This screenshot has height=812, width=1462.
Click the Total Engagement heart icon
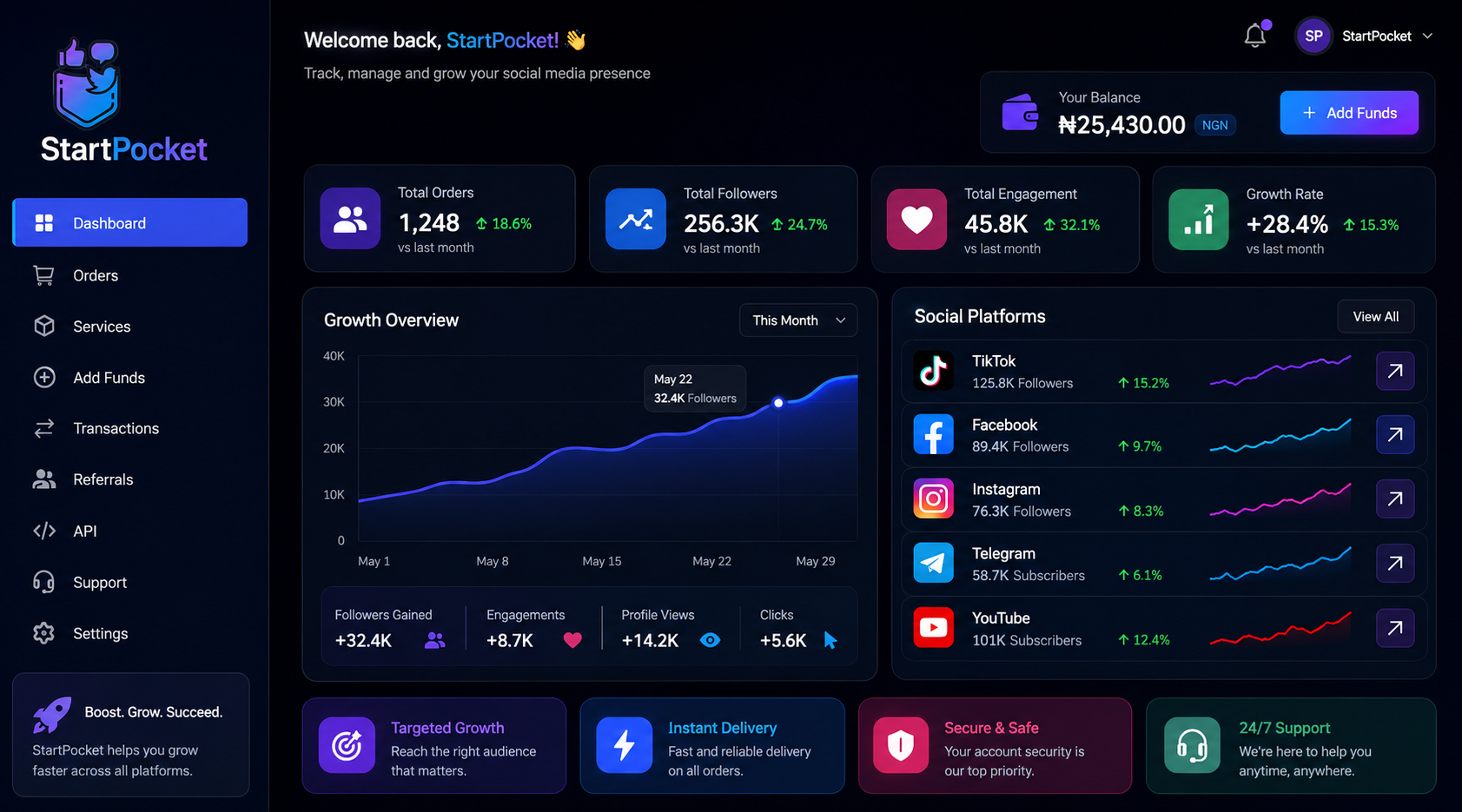pos(916,219)
